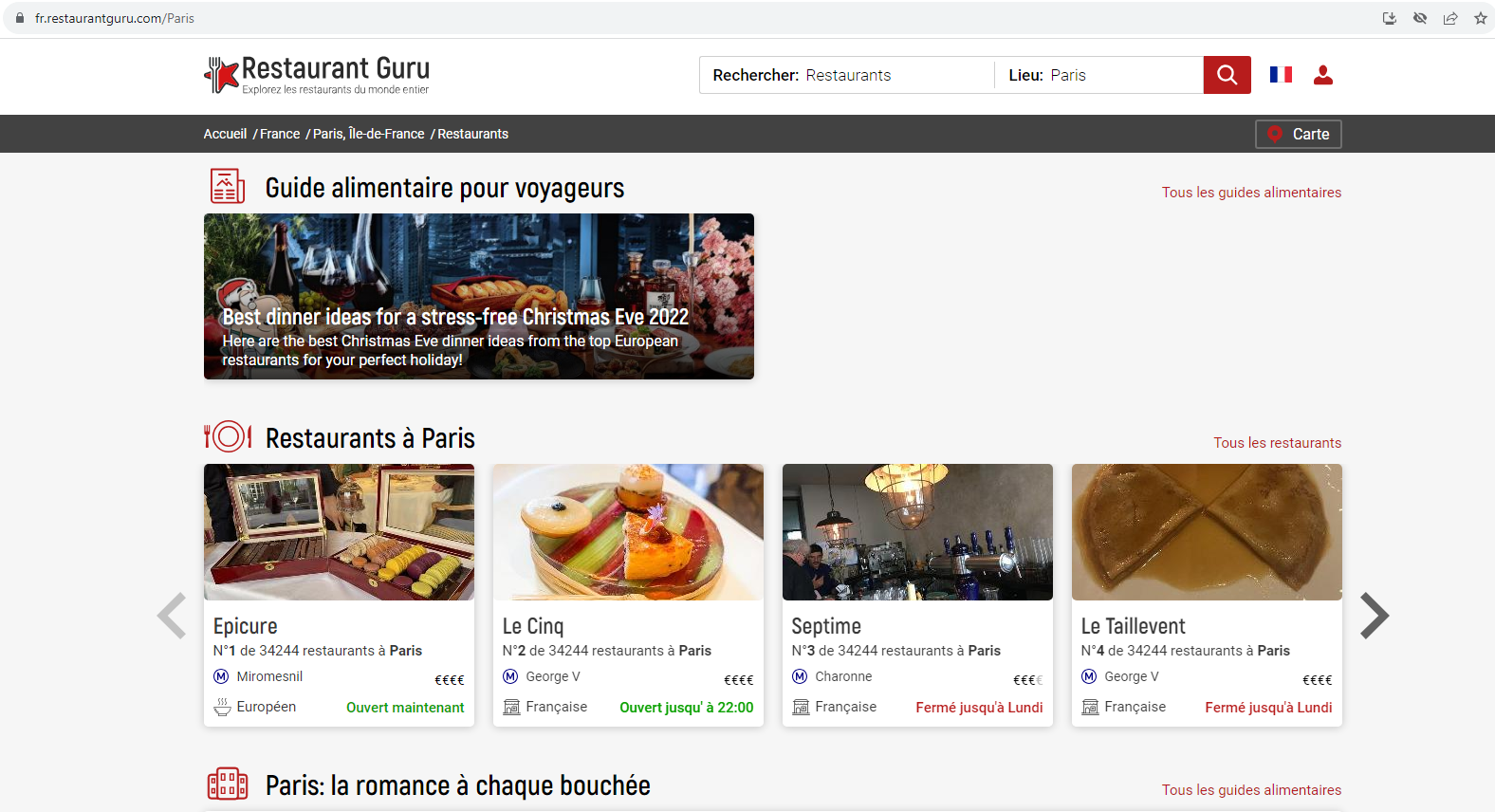Viewport: 1495px width, 812px height.
Task: Click the N°3 de 34244 restaurants ranking
Action: pos(896,651)
